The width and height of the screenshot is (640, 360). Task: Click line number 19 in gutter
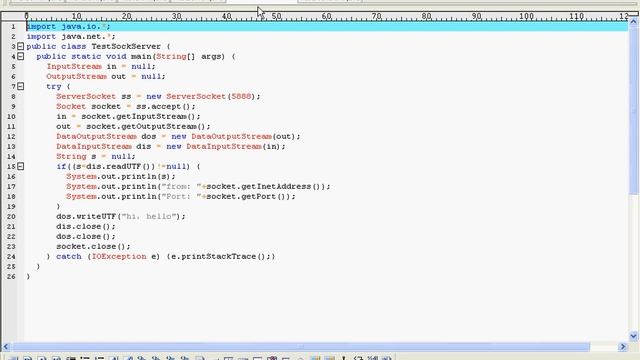click(x=11, y=207)
